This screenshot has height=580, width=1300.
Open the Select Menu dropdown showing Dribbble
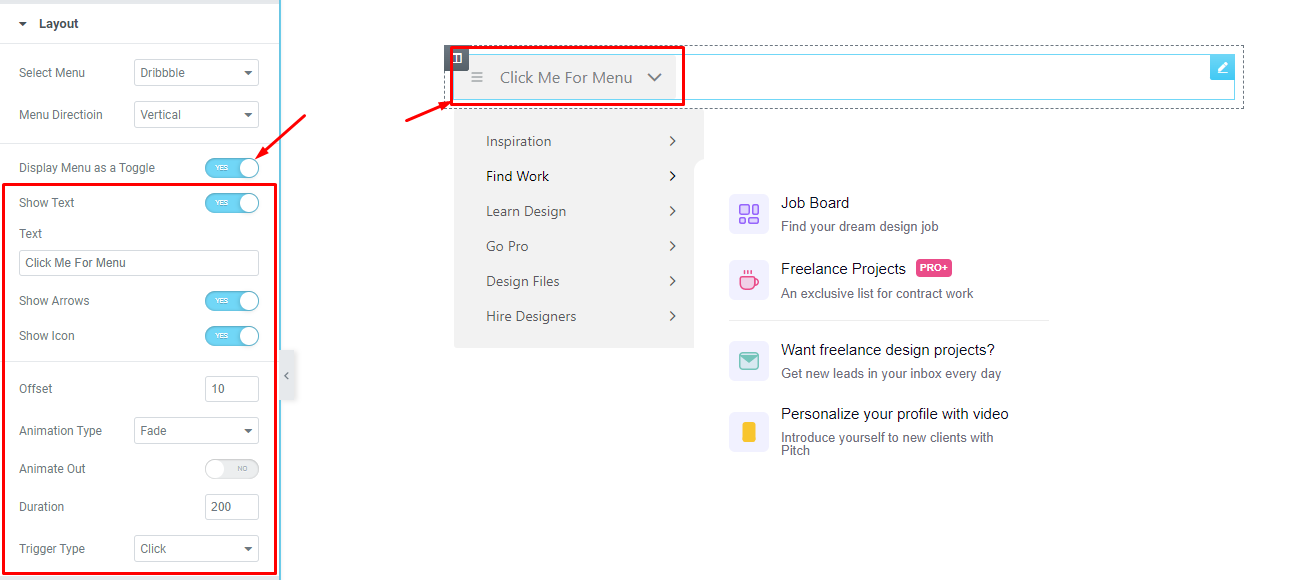(x=196, y=72)
